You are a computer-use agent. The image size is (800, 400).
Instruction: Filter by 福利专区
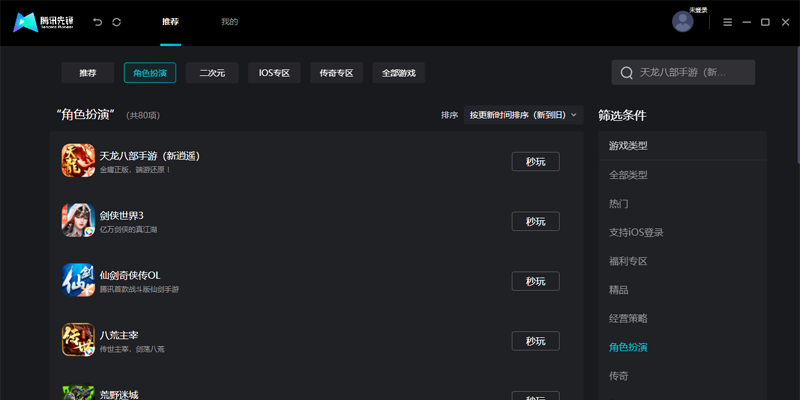628,261
